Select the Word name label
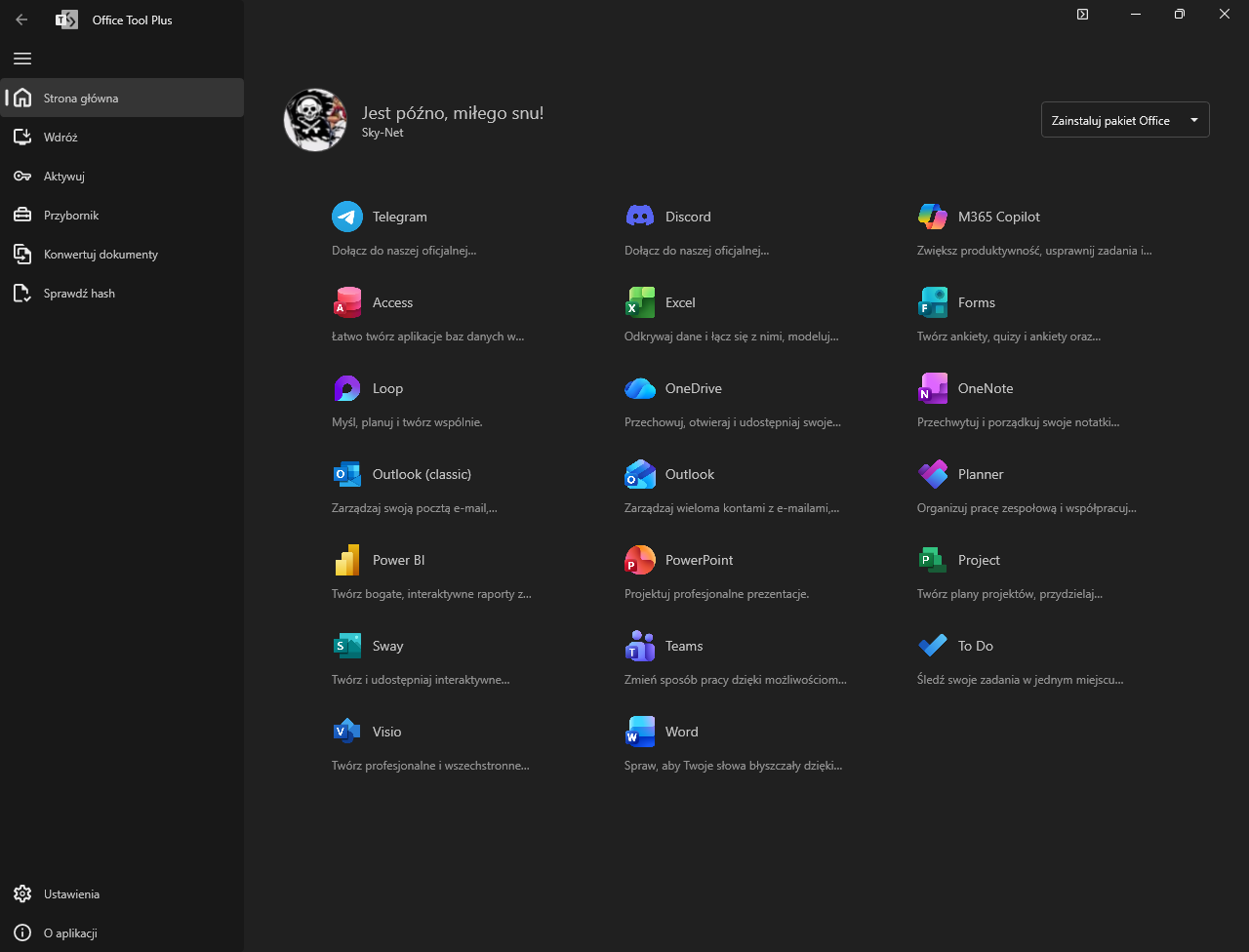The width and height of the screenshot is (1249, 952). pyautogui.click(x=682, y=732)
